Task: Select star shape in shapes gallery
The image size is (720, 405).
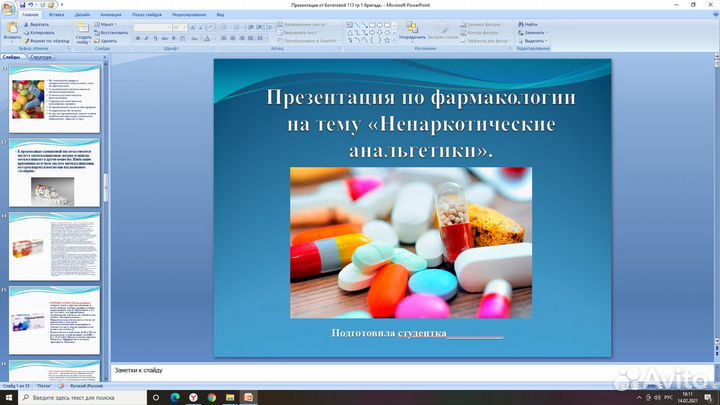Action: click(387, 40)
